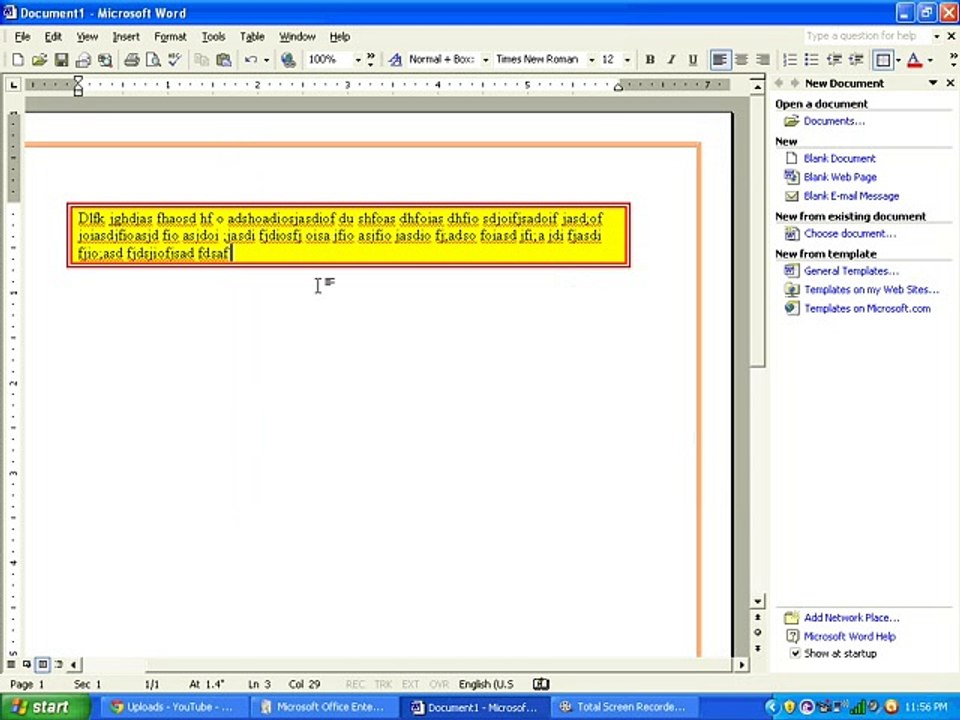This screenshot has height=720, width=960.
Task: Toggle bold formatting
Action: pos(650,59)
